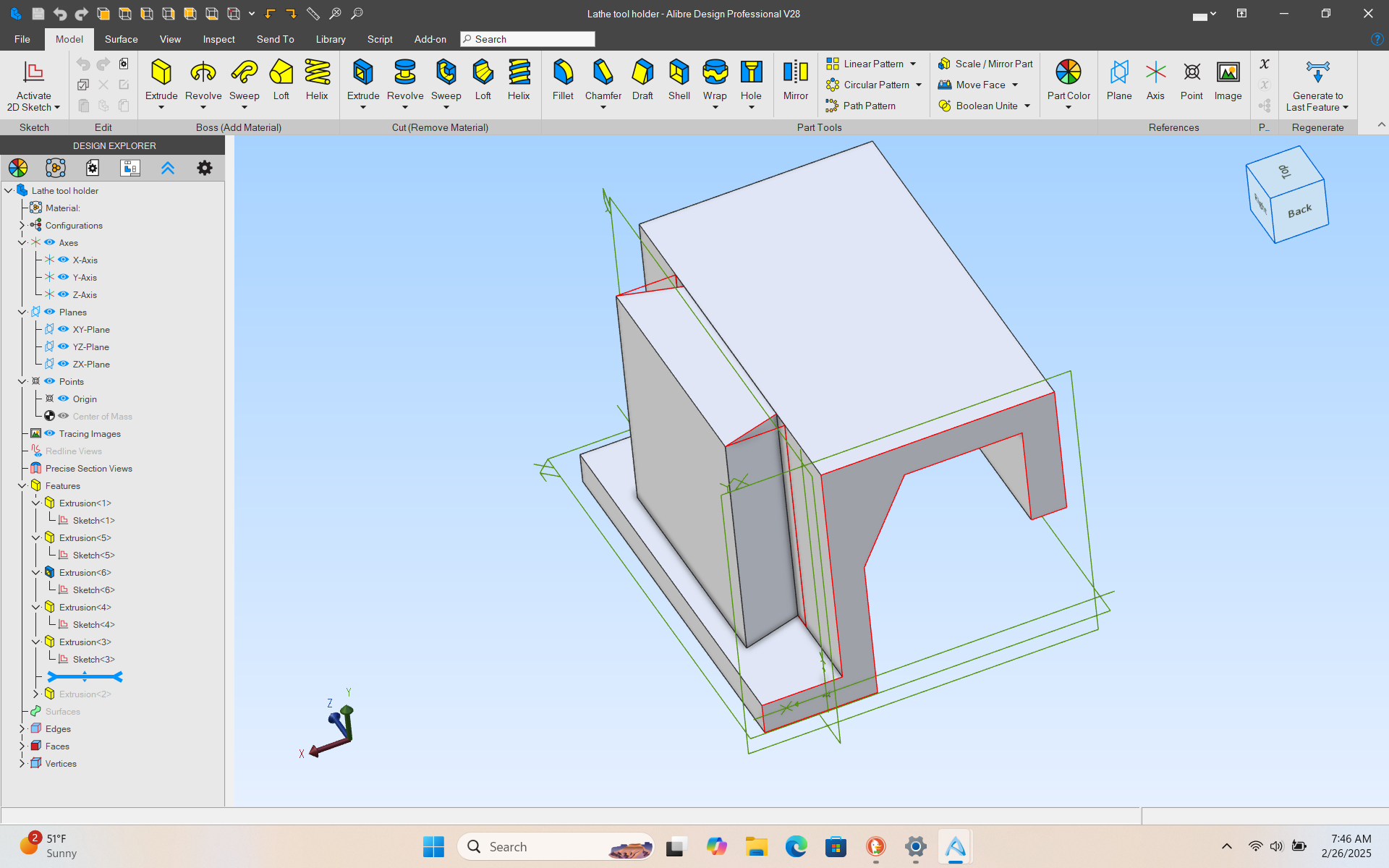Expand the Configurations node
This screenshot has width=1389, height=868.
pyautogui.click(x=22, y=225)
